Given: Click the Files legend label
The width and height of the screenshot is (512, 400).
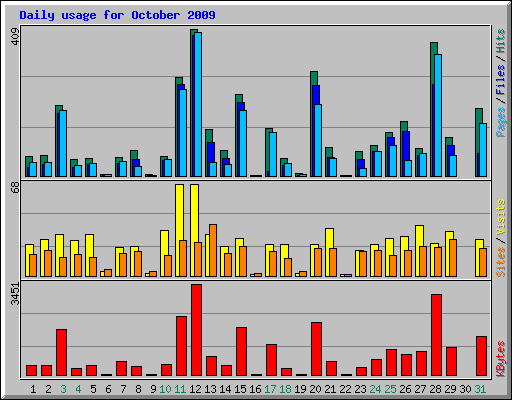Looking at the screenshot, I should click(501, 80).
